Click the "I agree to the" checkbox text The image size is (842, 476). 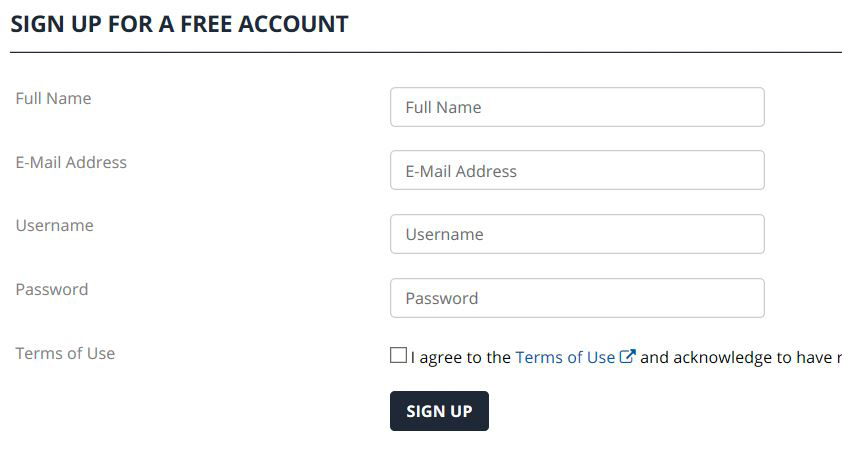(461, 357)
